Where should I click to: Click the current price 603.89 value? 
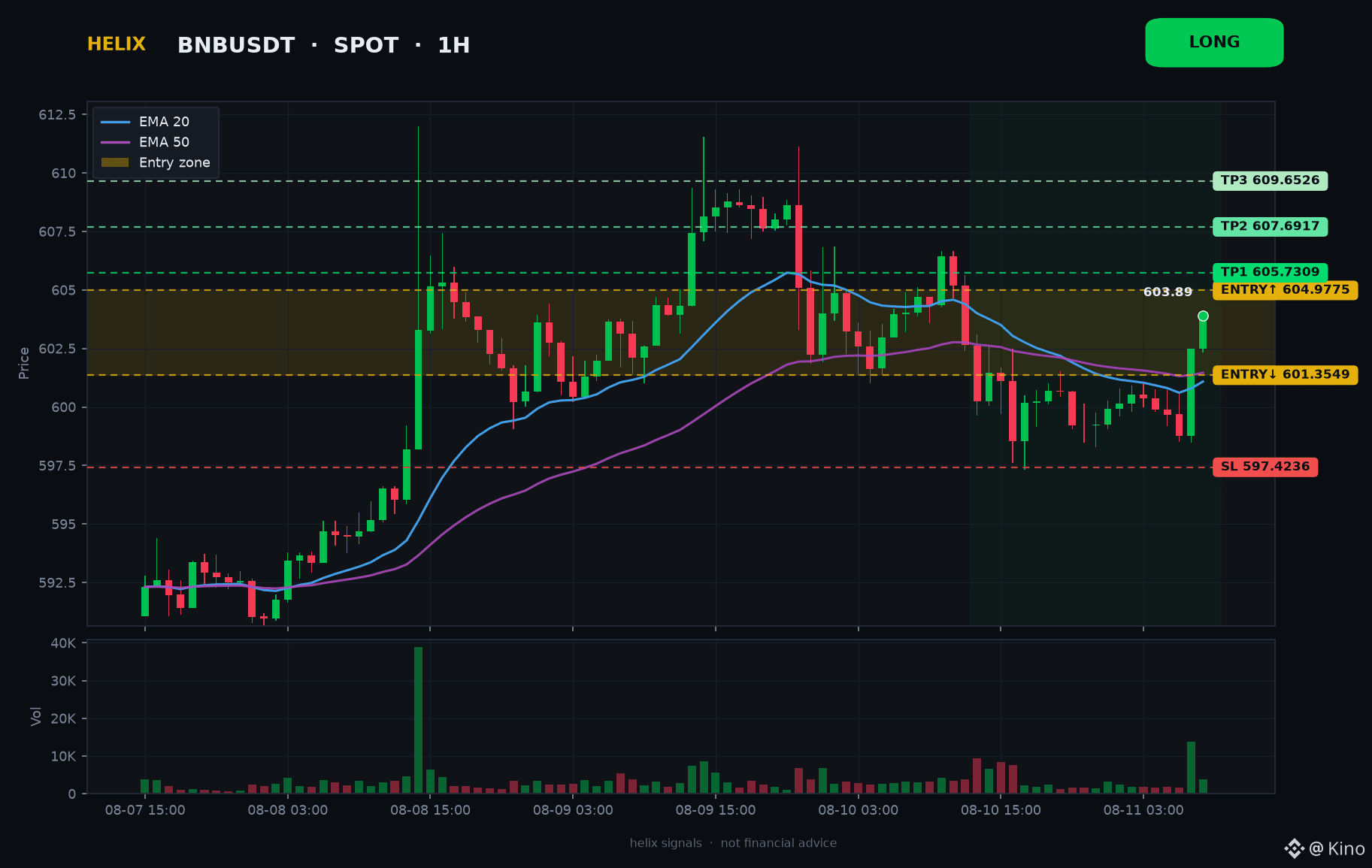[1168, 292]
